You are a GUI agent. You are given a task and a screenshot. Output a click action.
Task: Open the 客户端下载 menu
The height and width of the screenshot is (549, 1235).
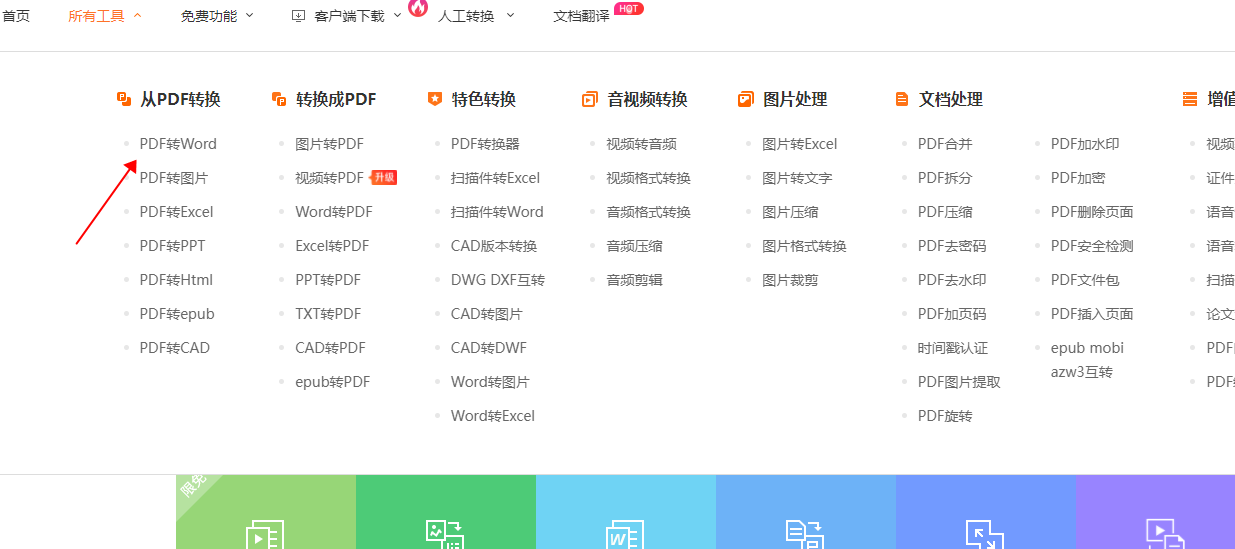point(349,16)
